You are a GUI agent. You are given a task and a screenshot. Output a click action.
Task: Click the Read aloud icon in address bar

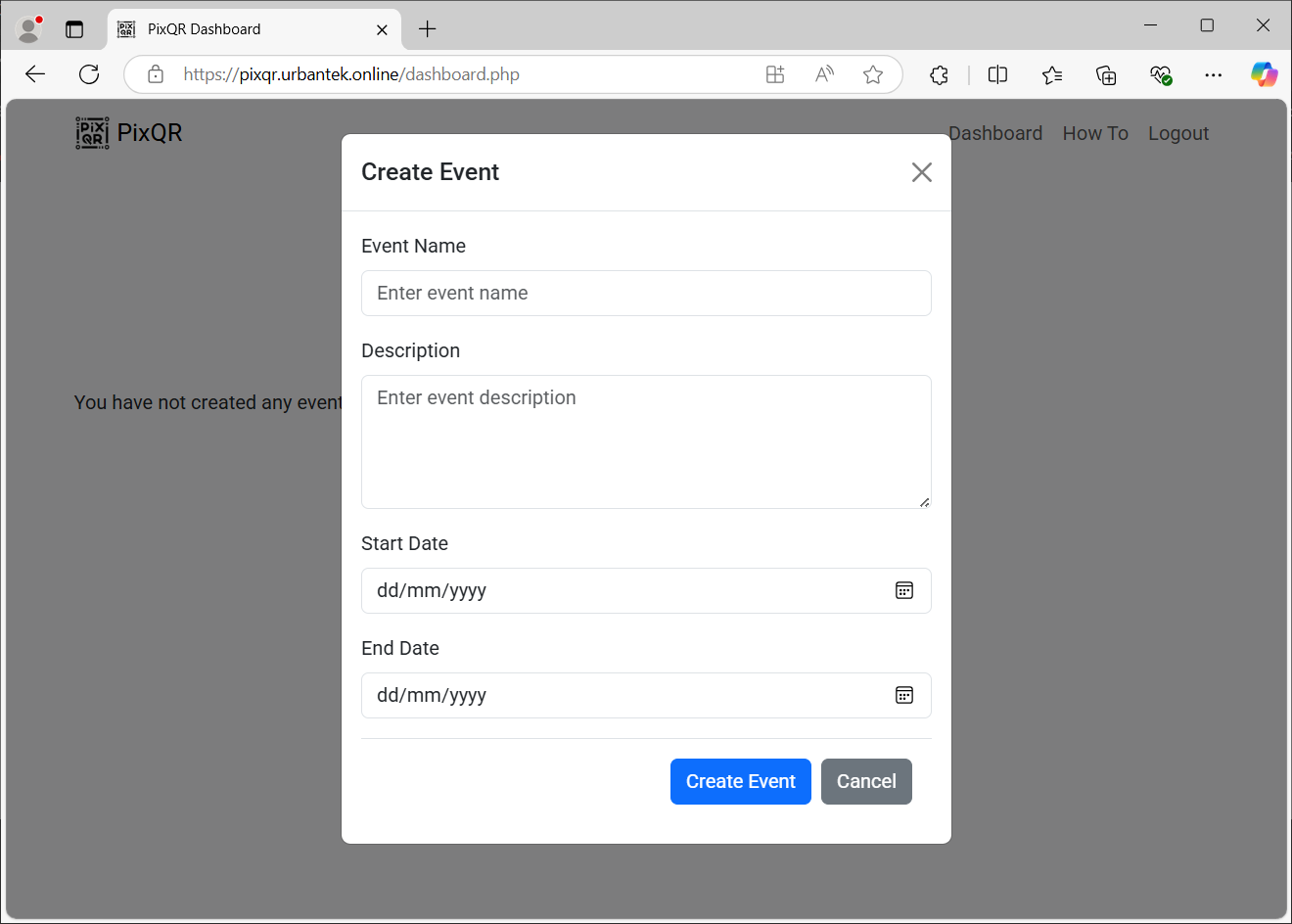pos(823,74)
